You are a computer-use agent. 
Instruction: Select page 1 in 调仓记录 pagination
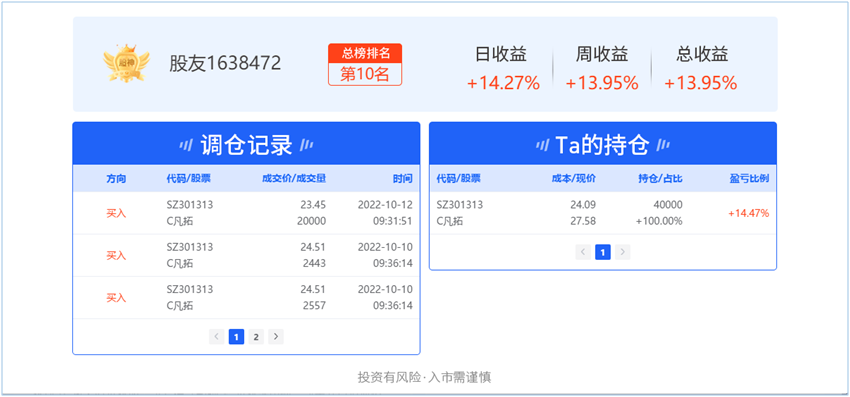coord(236,337)
